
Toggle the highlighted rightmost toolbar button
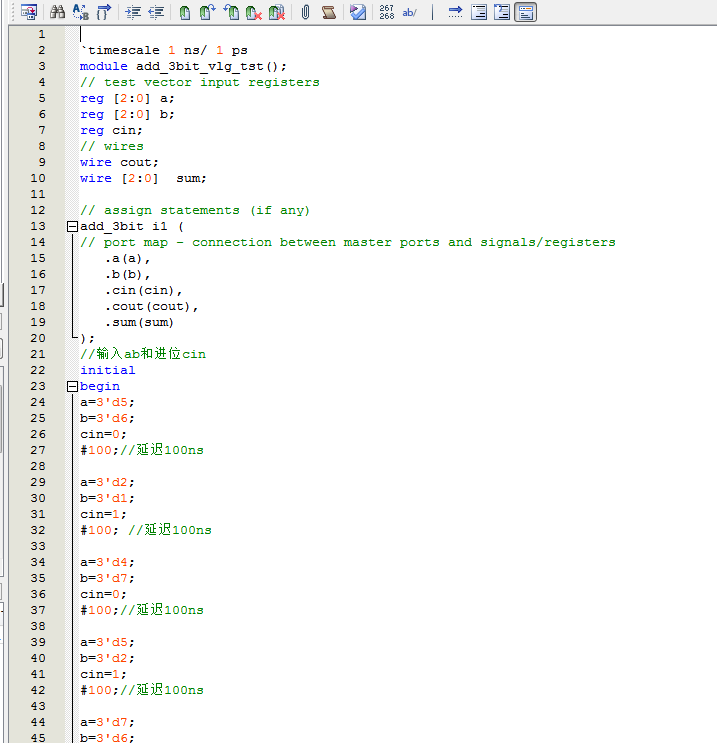coord(525,12)
